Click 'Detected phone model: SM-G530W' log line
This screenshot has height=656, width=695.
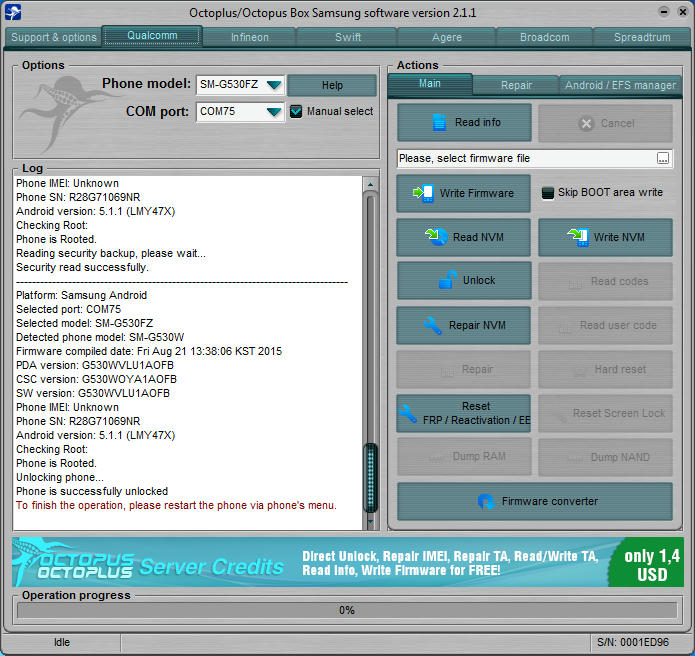pos(100,337)
